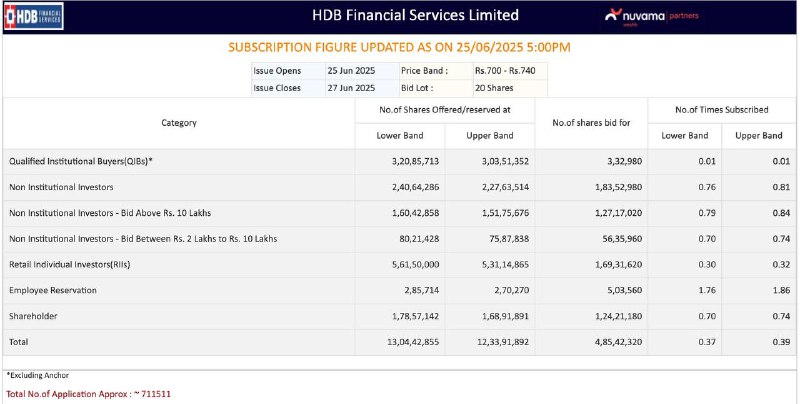Select the Total row label

pyautogui.click(x=18, y=342)
